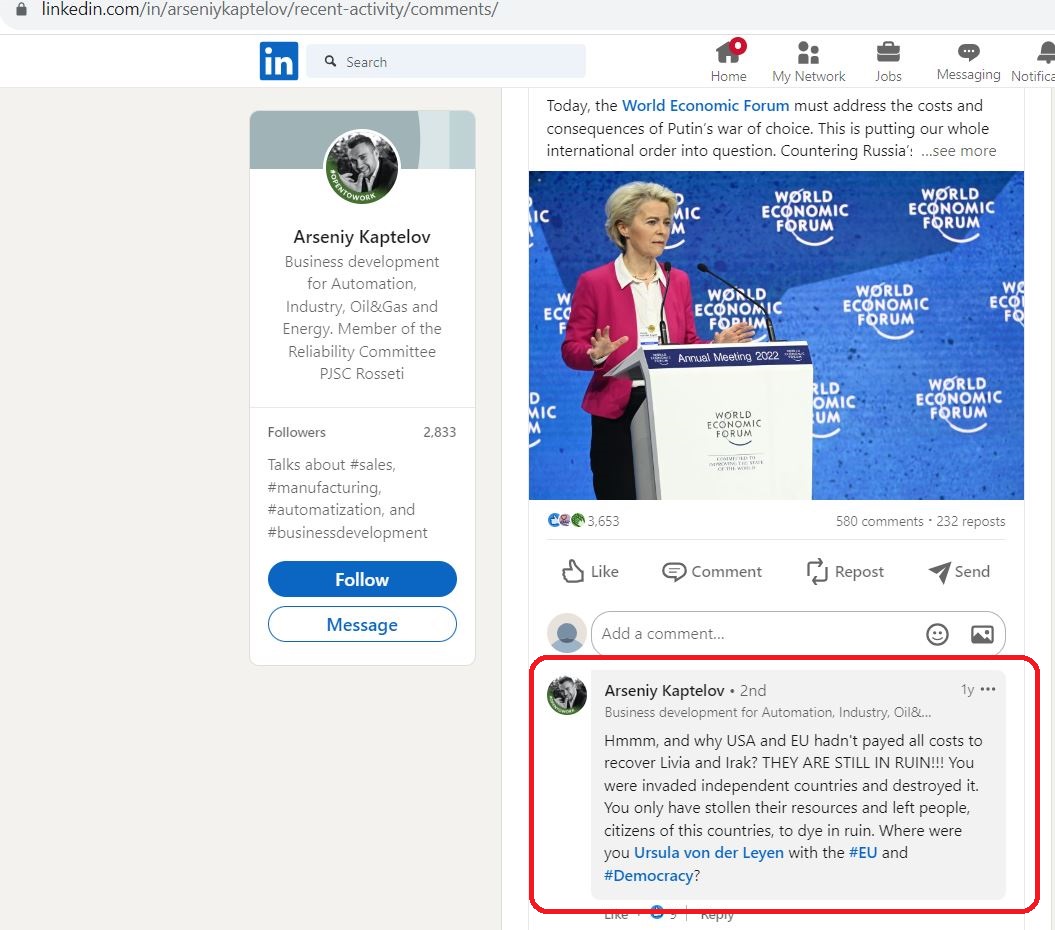The image size is (1055, 930).
Task: Click the magnifying glass search icon
Action: (x=330, y=61)
